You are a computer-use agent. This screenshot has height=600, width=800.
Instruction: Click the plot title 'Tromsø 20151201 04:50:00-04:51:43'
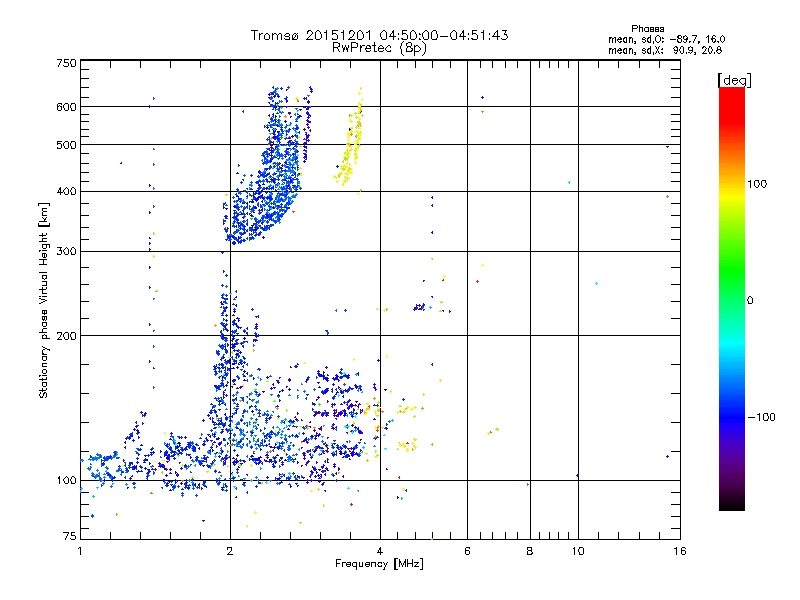[379, 35]
